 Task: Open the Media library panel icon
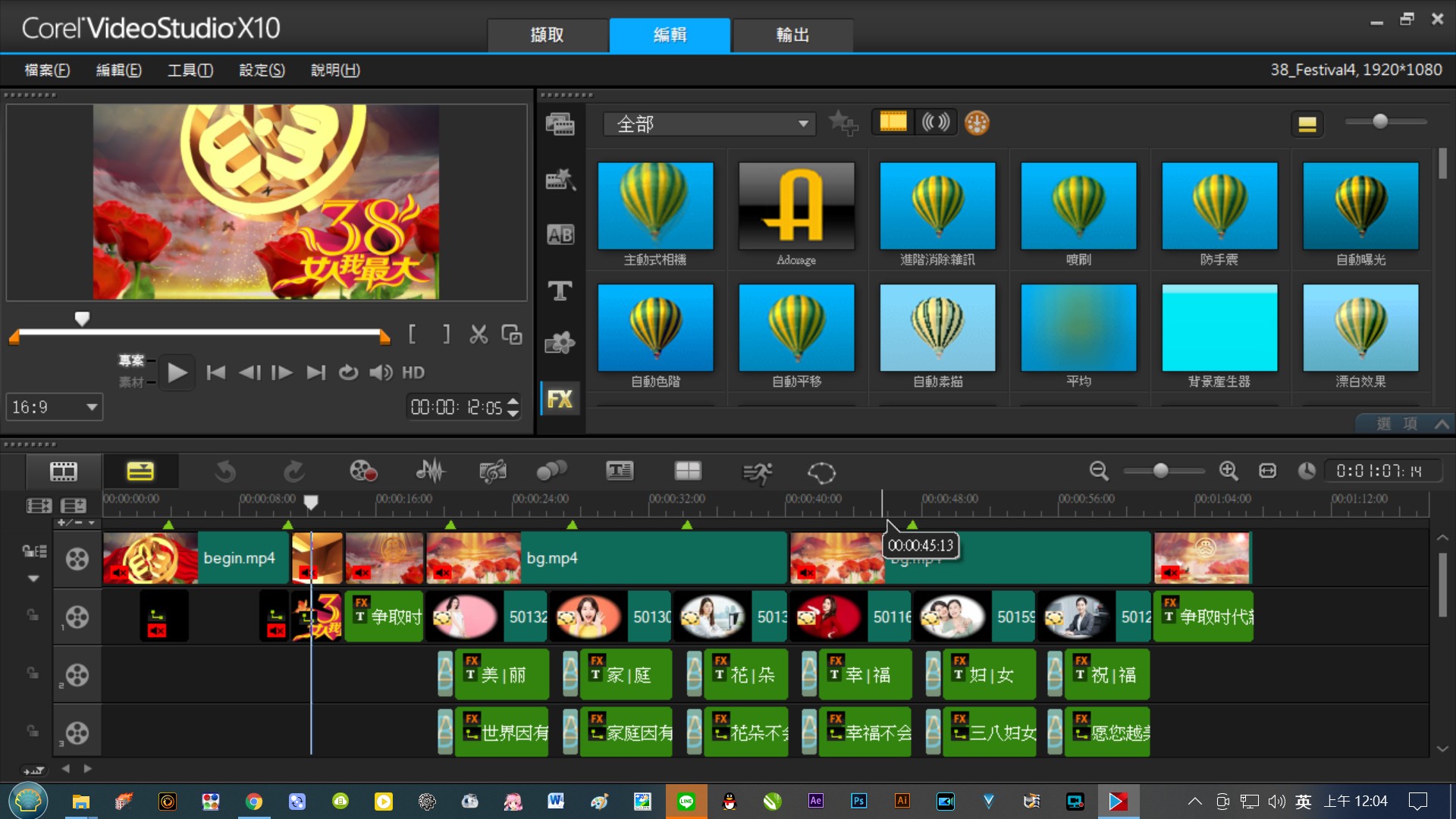(x=560, y=124)
